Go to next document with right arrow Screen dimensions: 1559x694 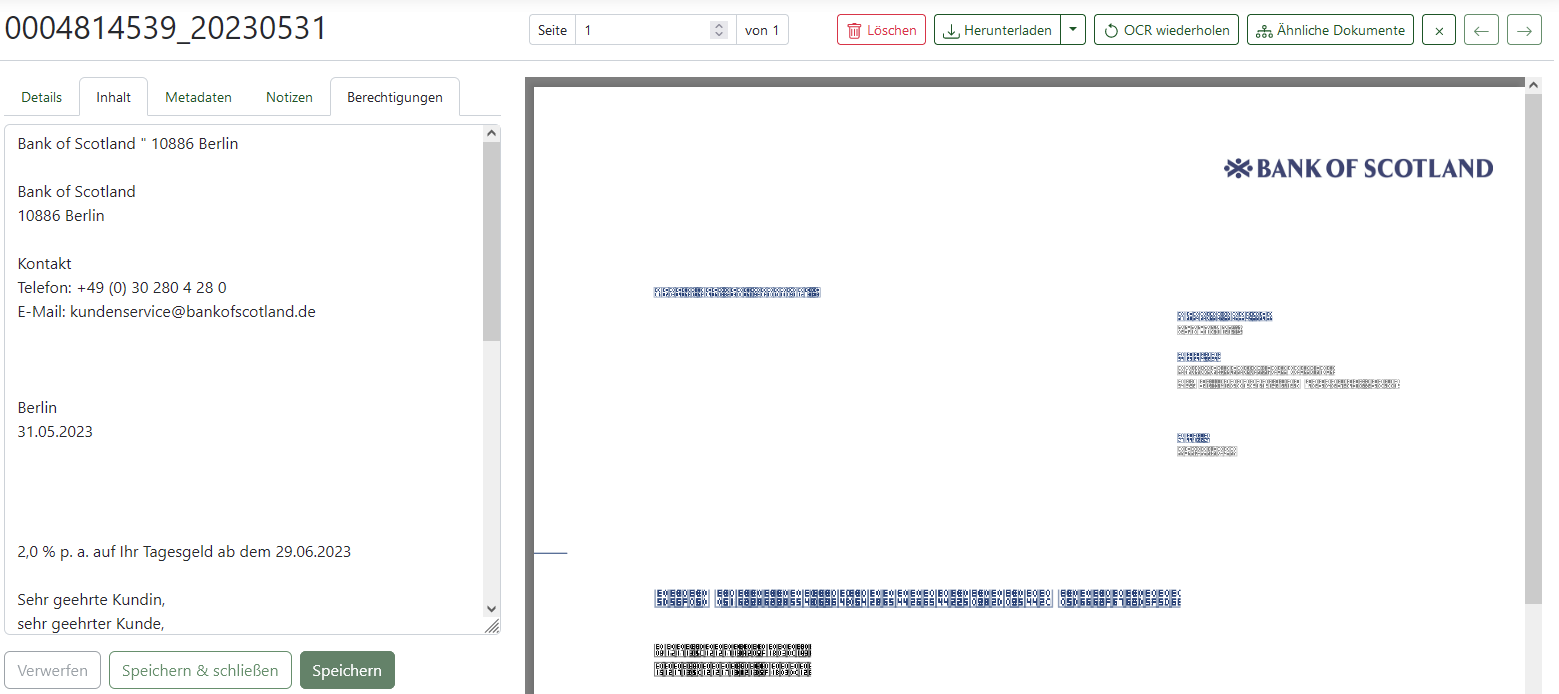click(x=1523, y=30)
